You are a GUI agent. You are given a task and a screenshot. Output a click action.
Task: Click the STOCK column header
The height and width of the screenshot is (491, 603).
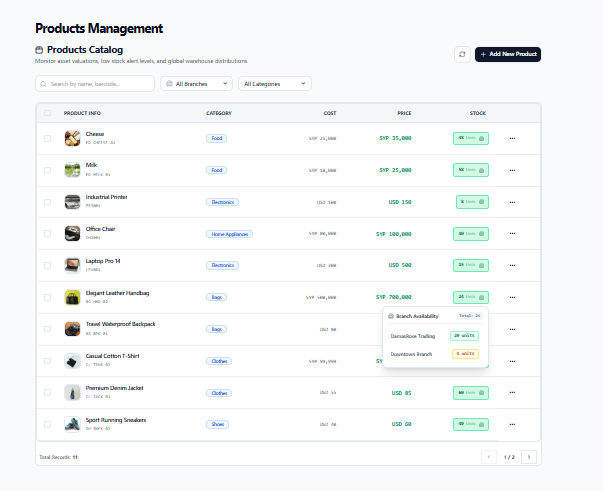pos(478,113)
